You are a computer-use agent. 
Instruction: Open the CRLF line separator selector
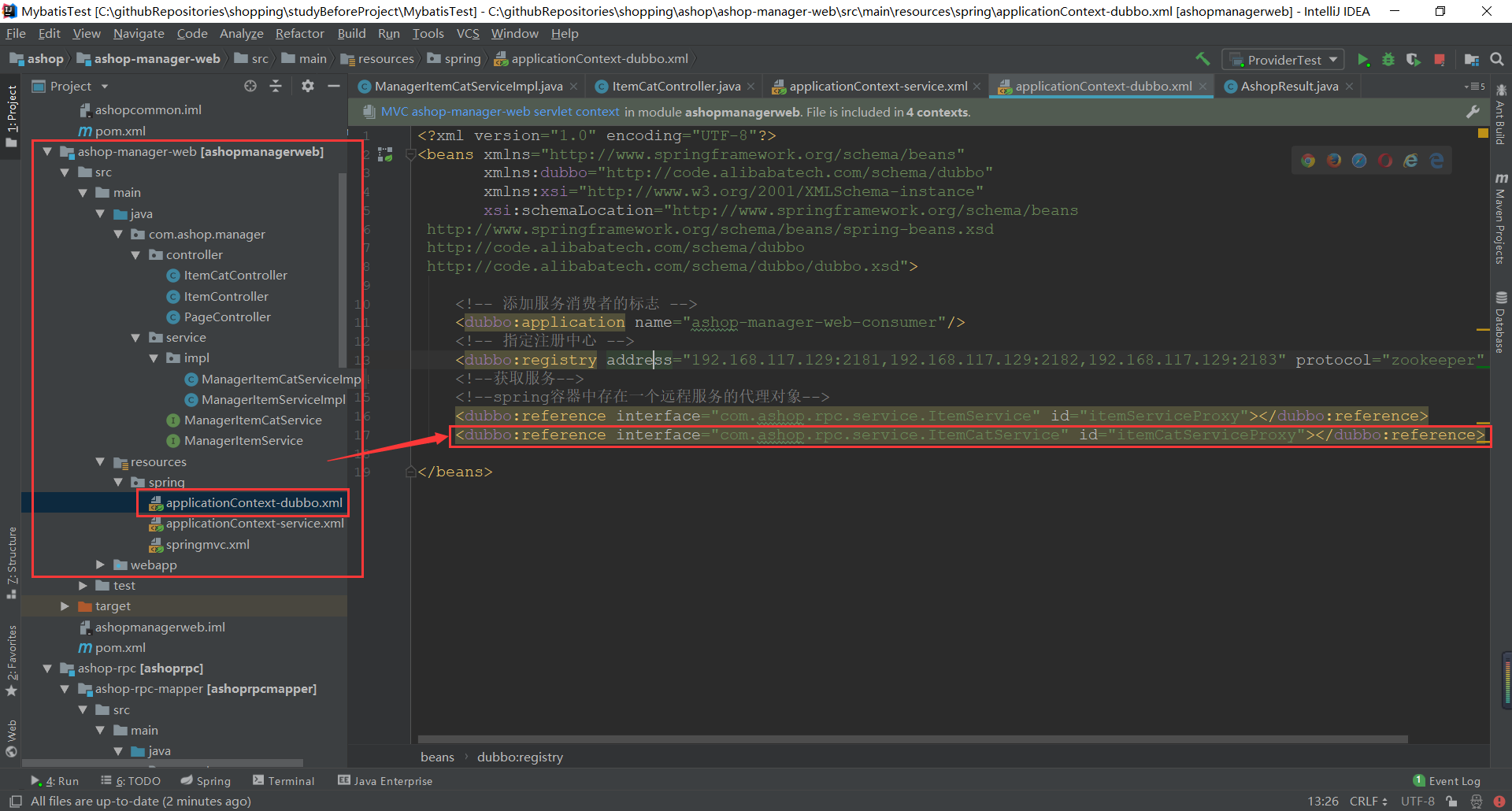point(1369,802)
